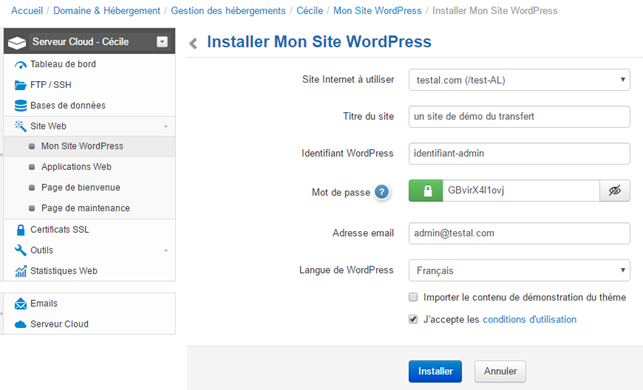
Task: Click the Installer Mon Site WordPress heading
Action: (x=319, y=42)
